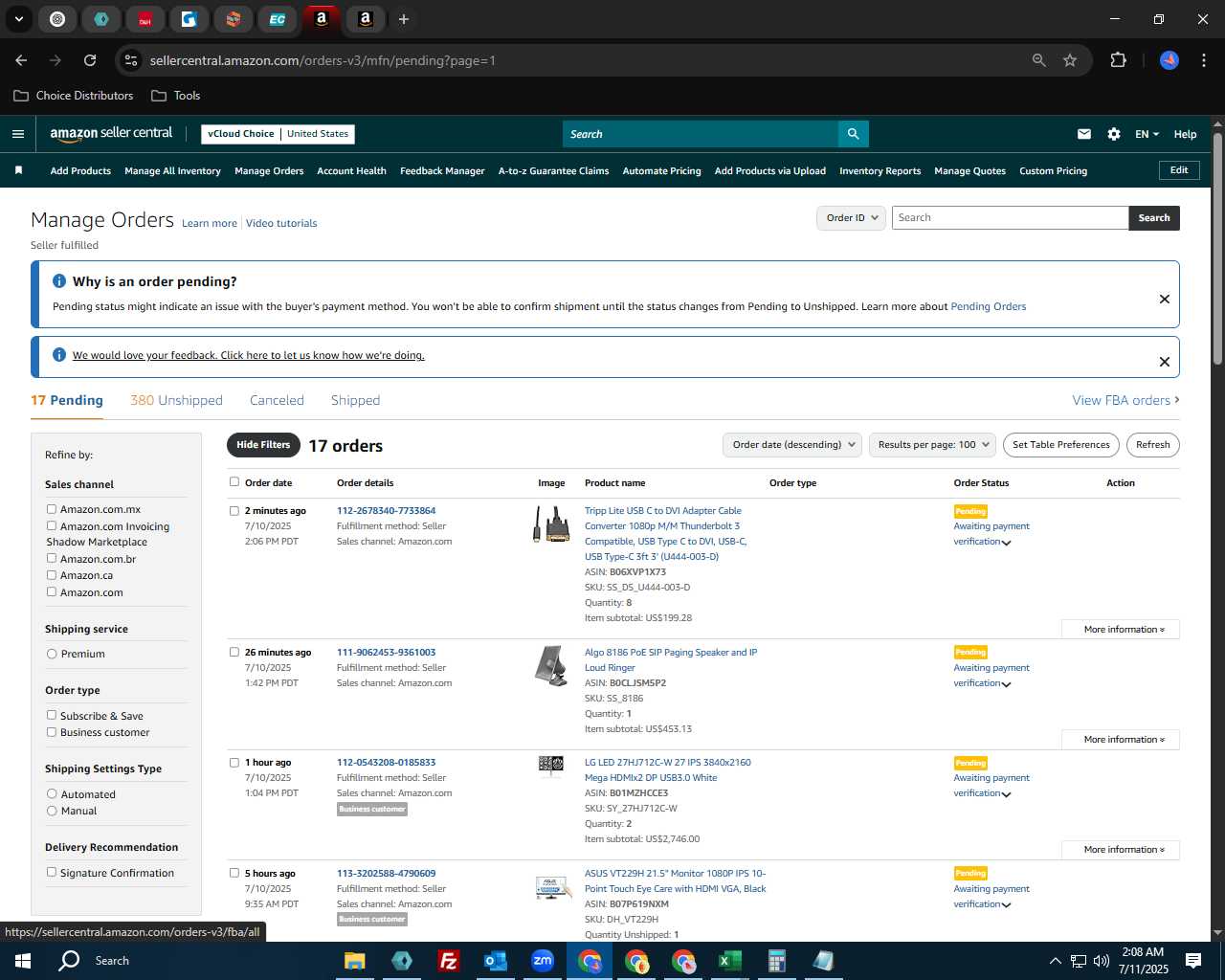Open order 112-0543208-0185833 link
The image size is (1225, 980).
pos(386,763)
